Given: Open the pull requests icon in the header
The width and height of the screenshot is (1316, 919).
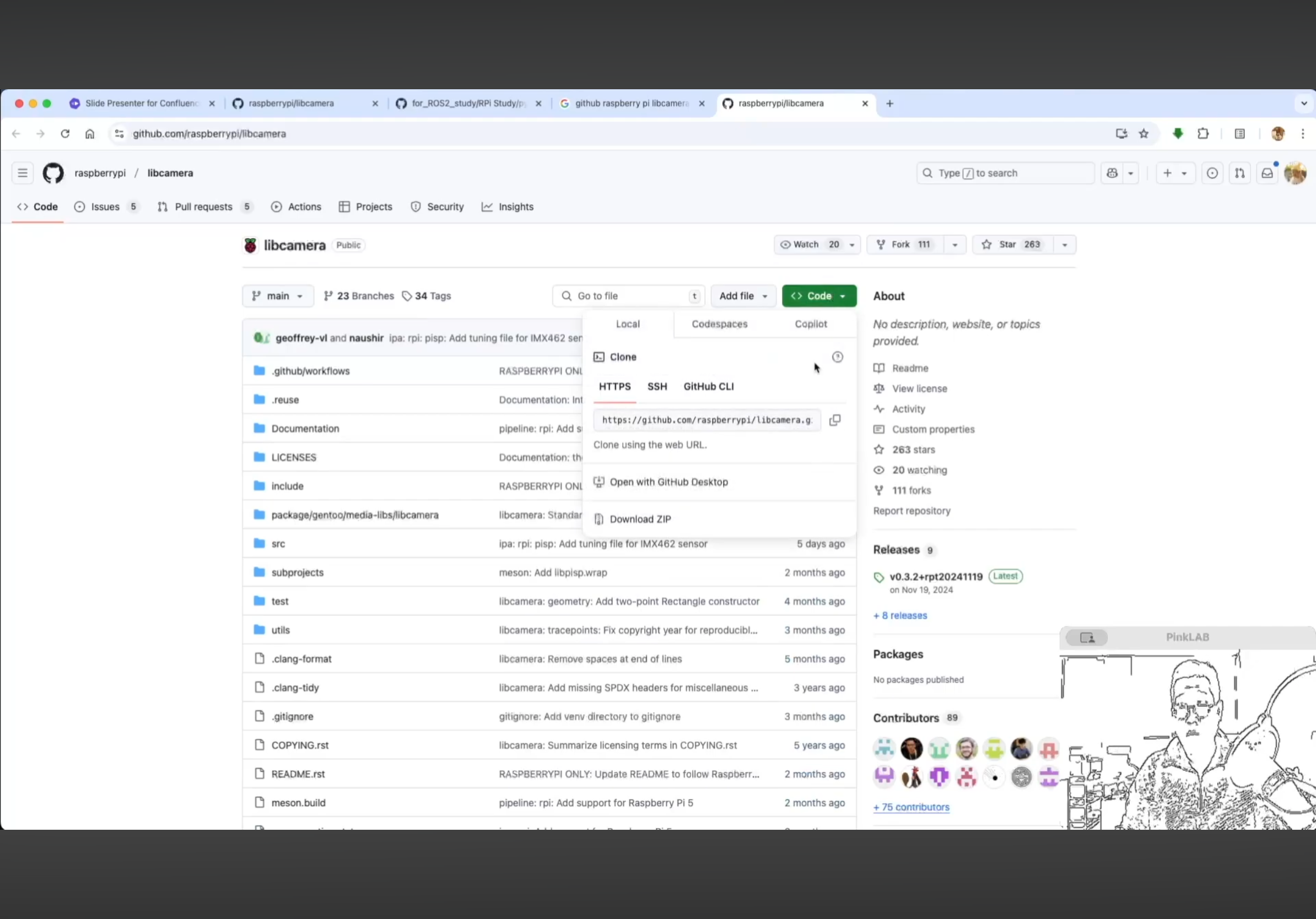Looking at the screenshot, I should tap(1239, 173).
